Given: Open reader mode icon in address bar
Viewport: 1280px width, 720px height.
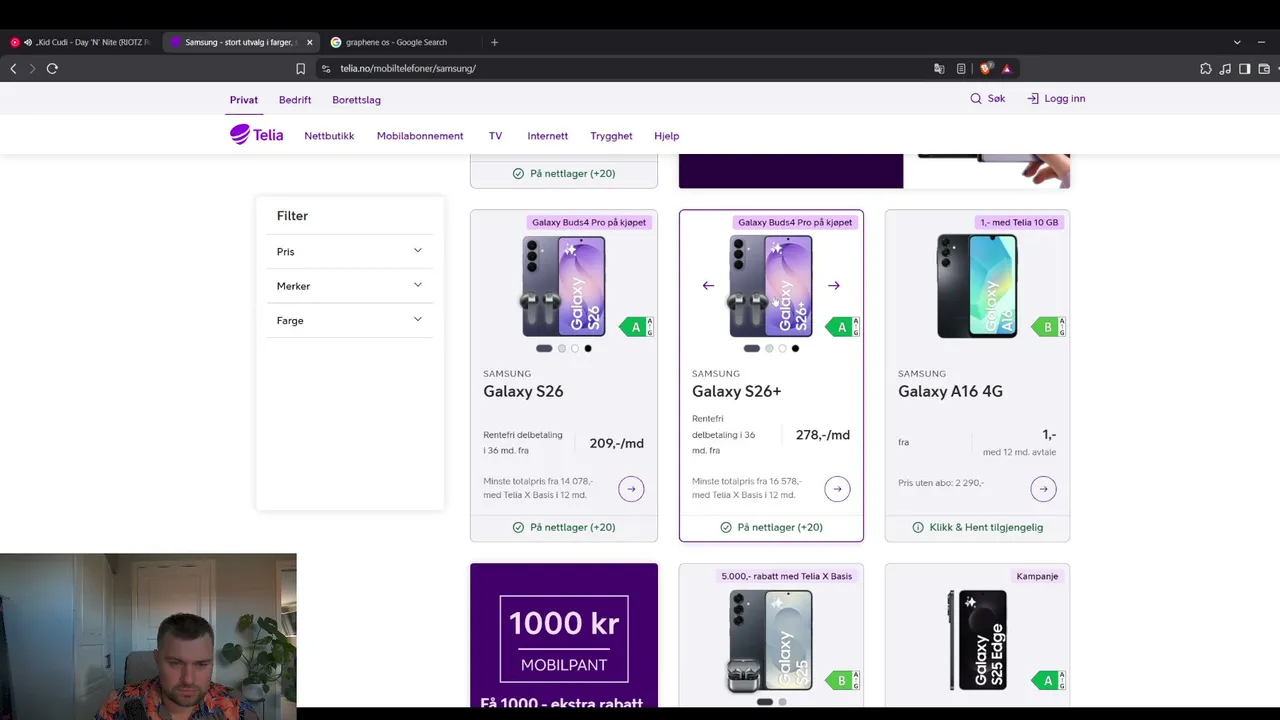Looking at the screenshot, I should click(x=961, y=69).
